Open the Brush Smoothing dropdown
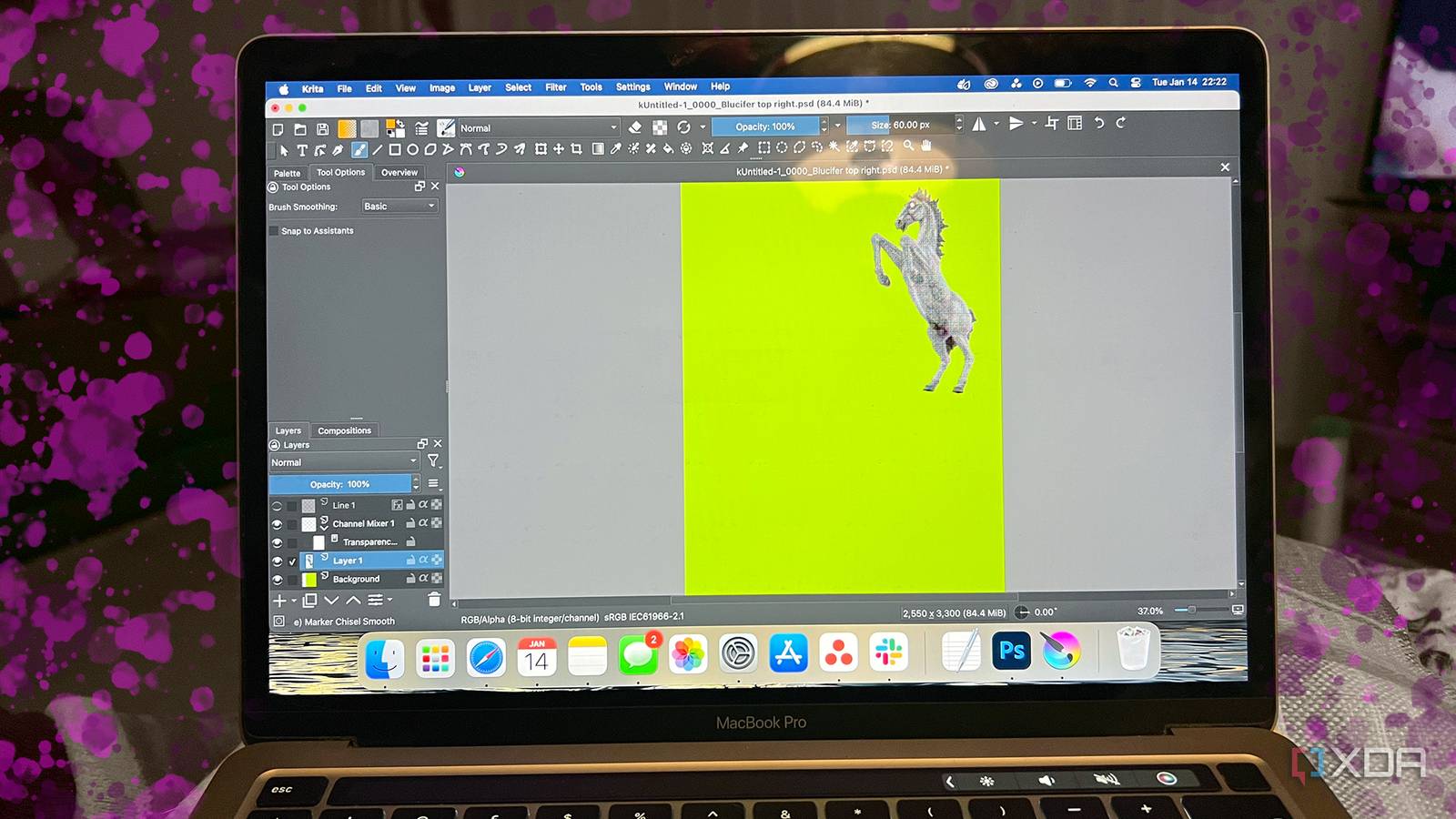 click(x=399, y=207)
